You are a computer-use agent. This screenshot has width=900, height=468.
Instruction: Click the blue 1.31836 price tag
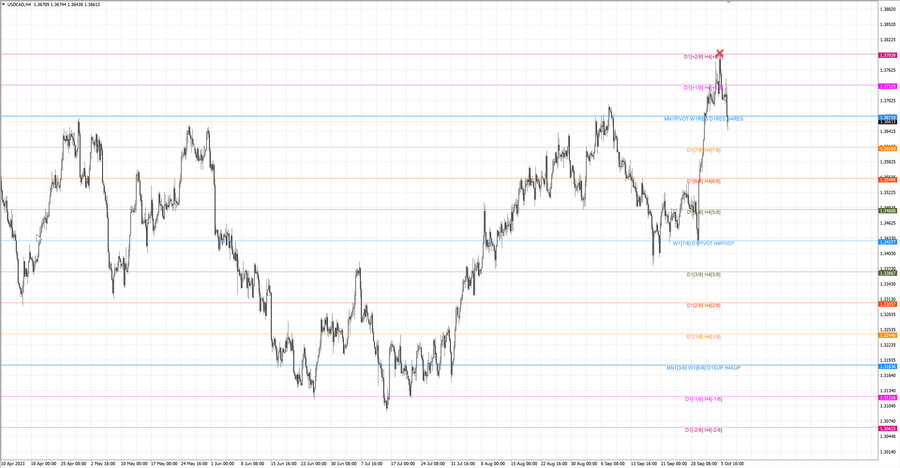coord(887,366)
